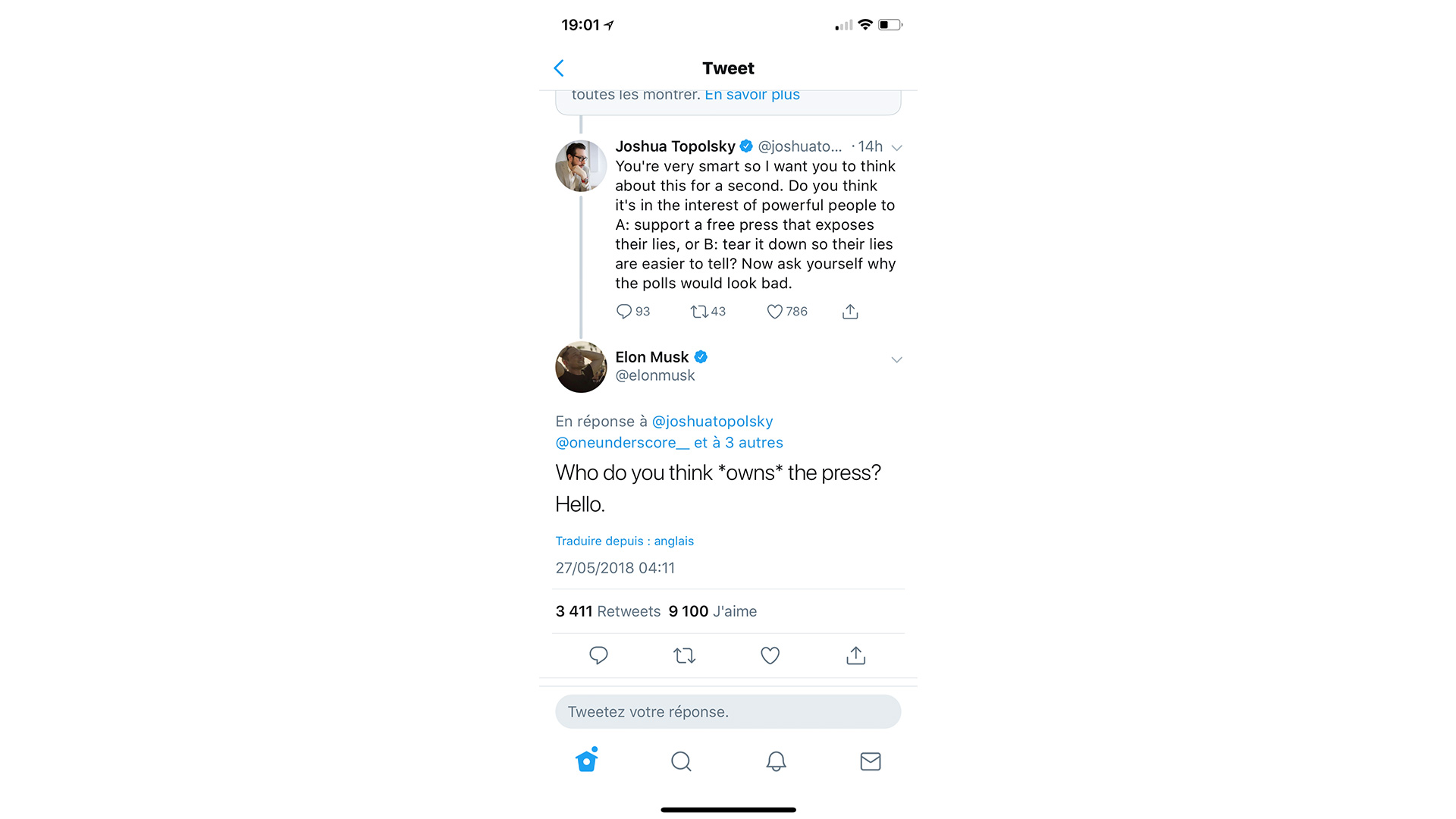Follow the 'En savoir plus' link
Image resolution: width=1456 pixels, height=819 pixels.
752,95
